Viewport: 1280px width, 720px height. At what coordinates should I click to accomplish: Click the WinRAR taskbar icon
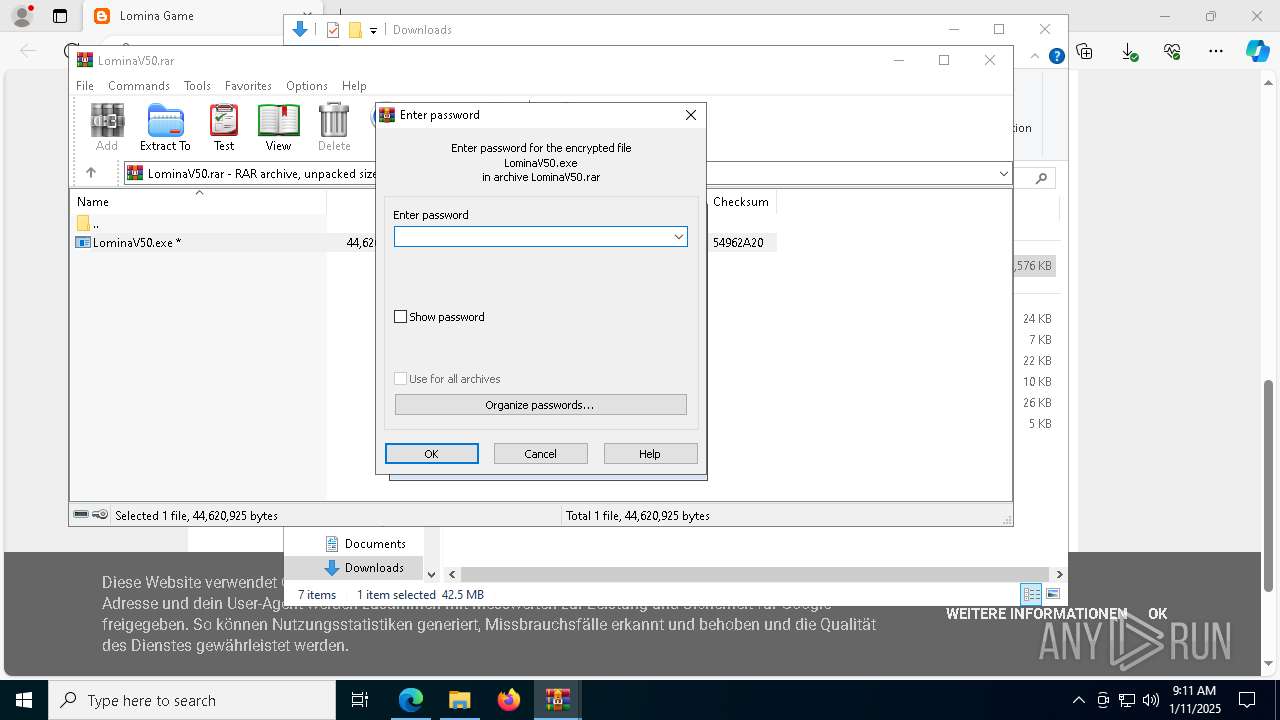tap(557, 700)
